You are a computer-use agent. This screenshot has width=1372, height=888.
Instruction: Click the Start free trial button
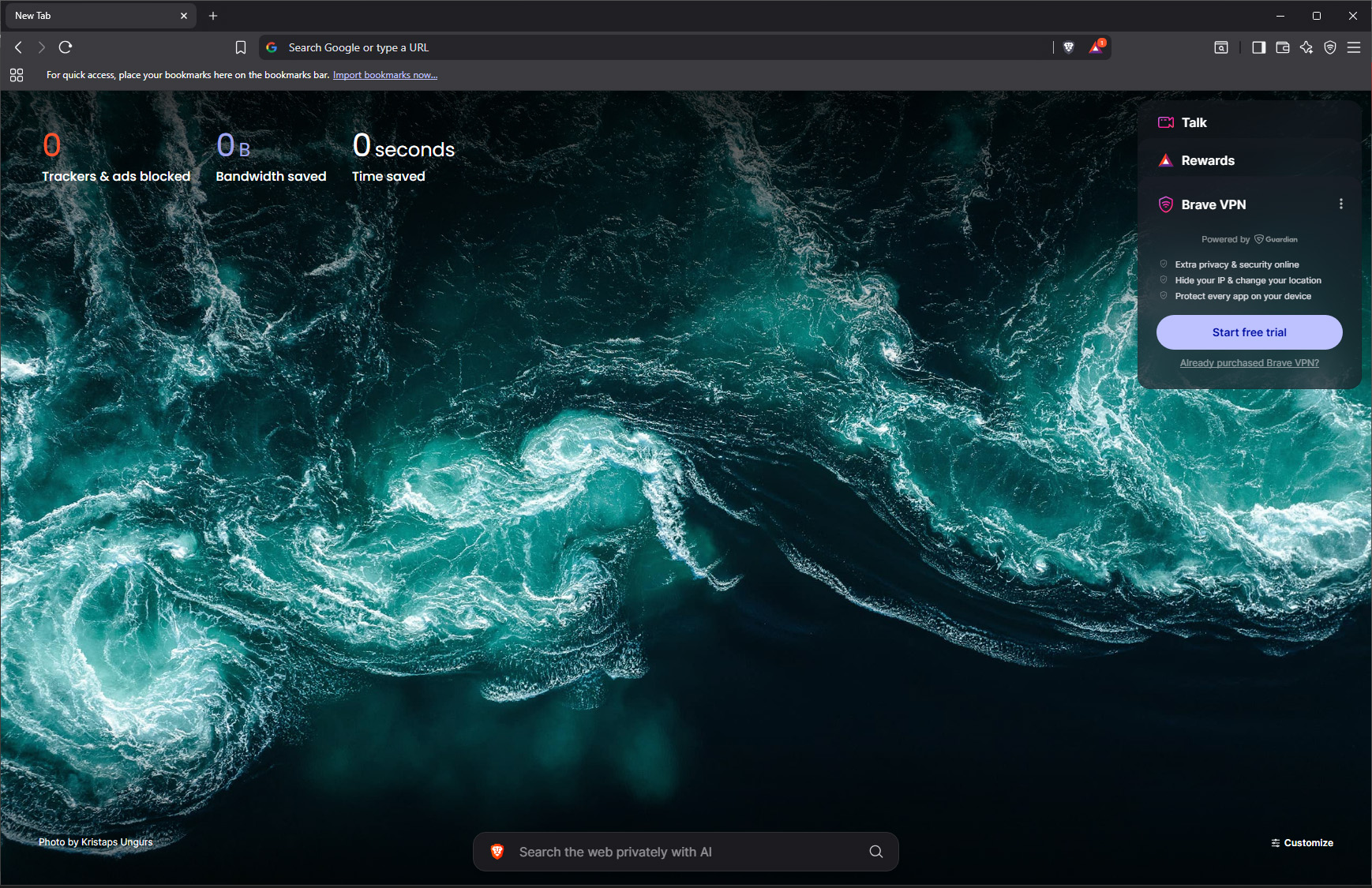click(1249, 332)
